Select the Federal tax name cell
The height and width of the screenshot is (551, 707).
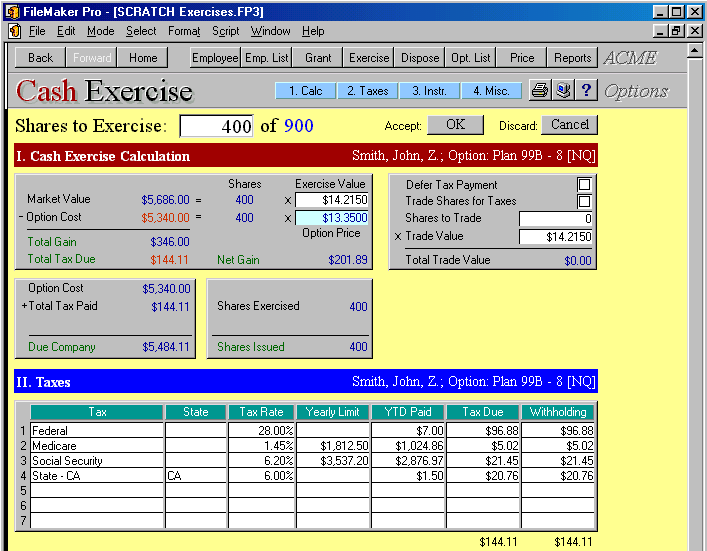pos(97,431)
